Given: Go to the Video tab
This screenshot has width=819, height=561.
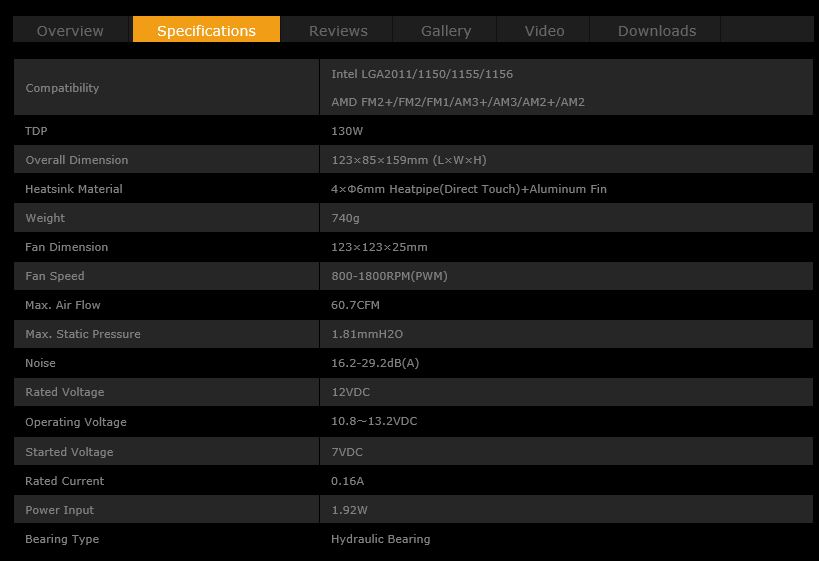Looking at the screenshot, I should [x=544, y=30].
